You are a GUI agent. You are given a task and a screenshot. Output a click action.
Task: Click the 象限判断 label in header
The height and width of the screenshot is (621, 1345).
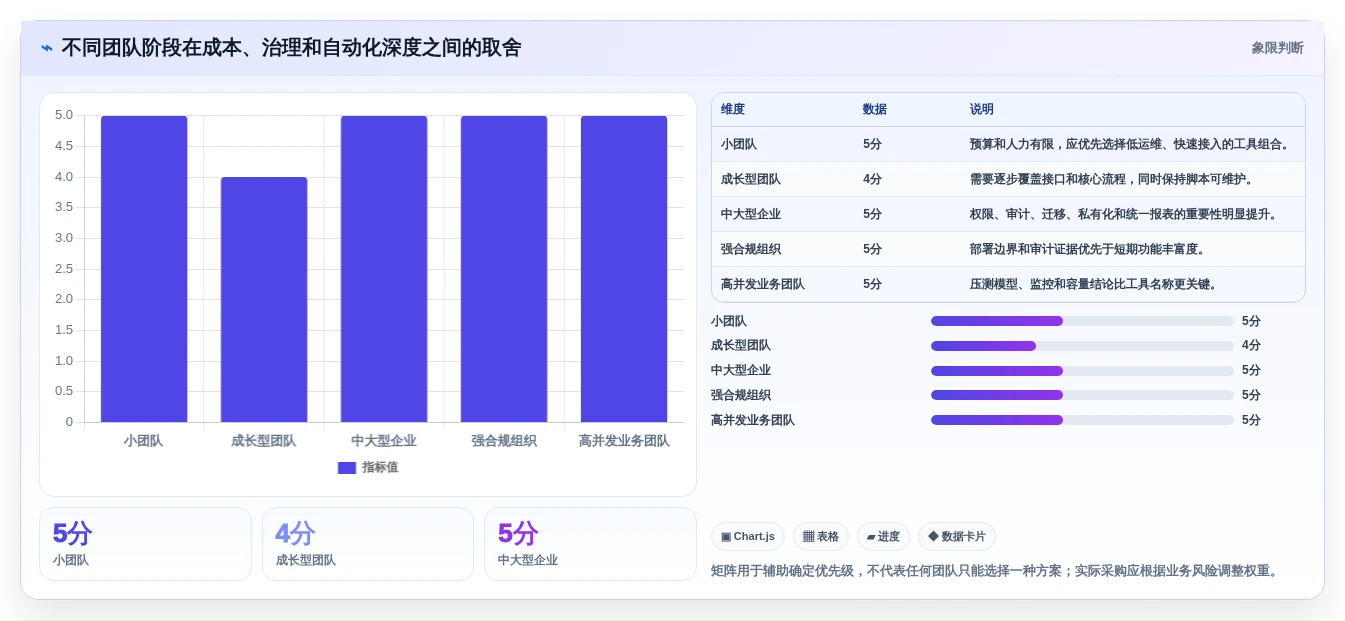[x=1277, y=48]
